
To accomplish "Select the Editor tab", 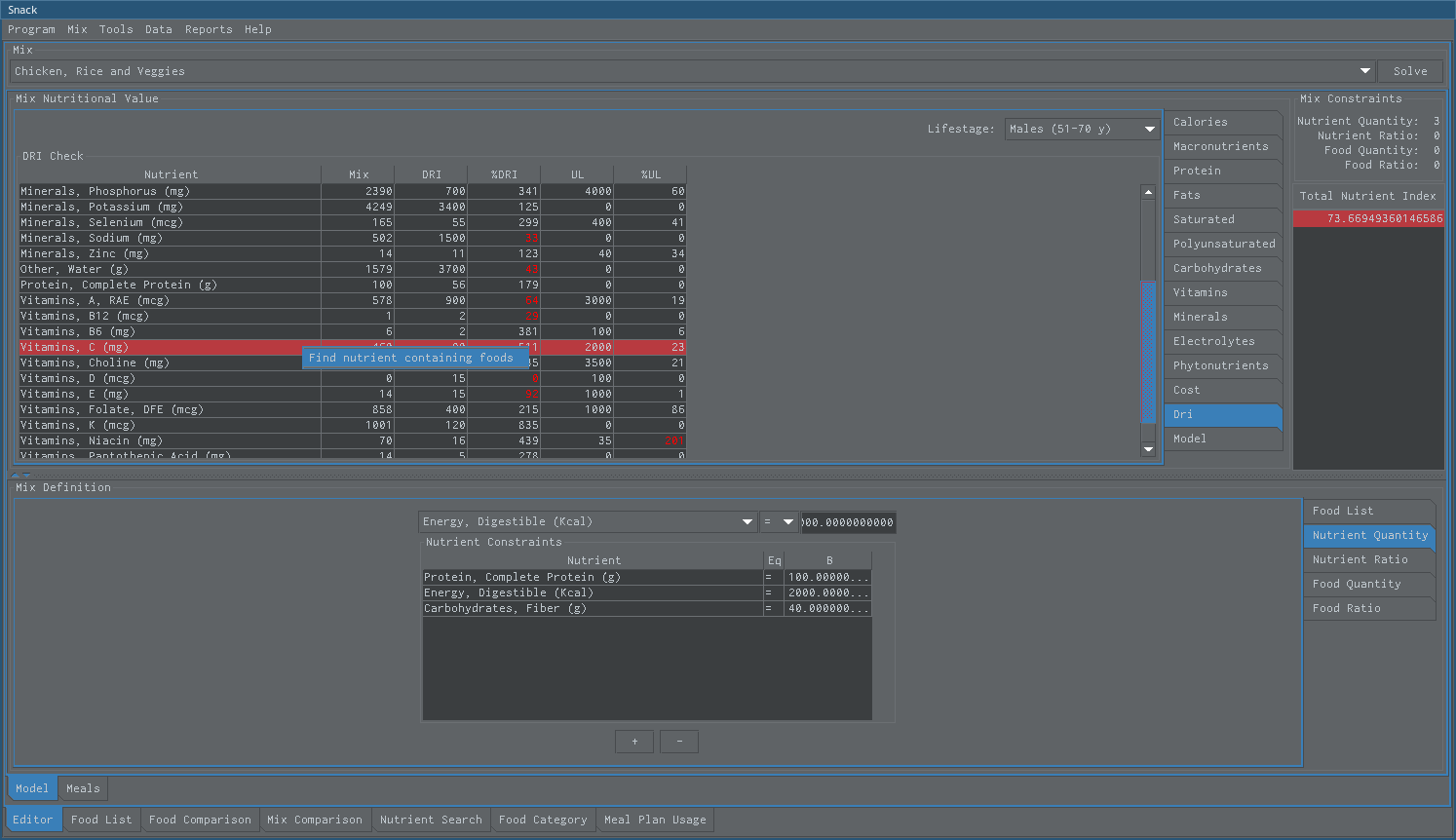I will [x=33, y=820].
